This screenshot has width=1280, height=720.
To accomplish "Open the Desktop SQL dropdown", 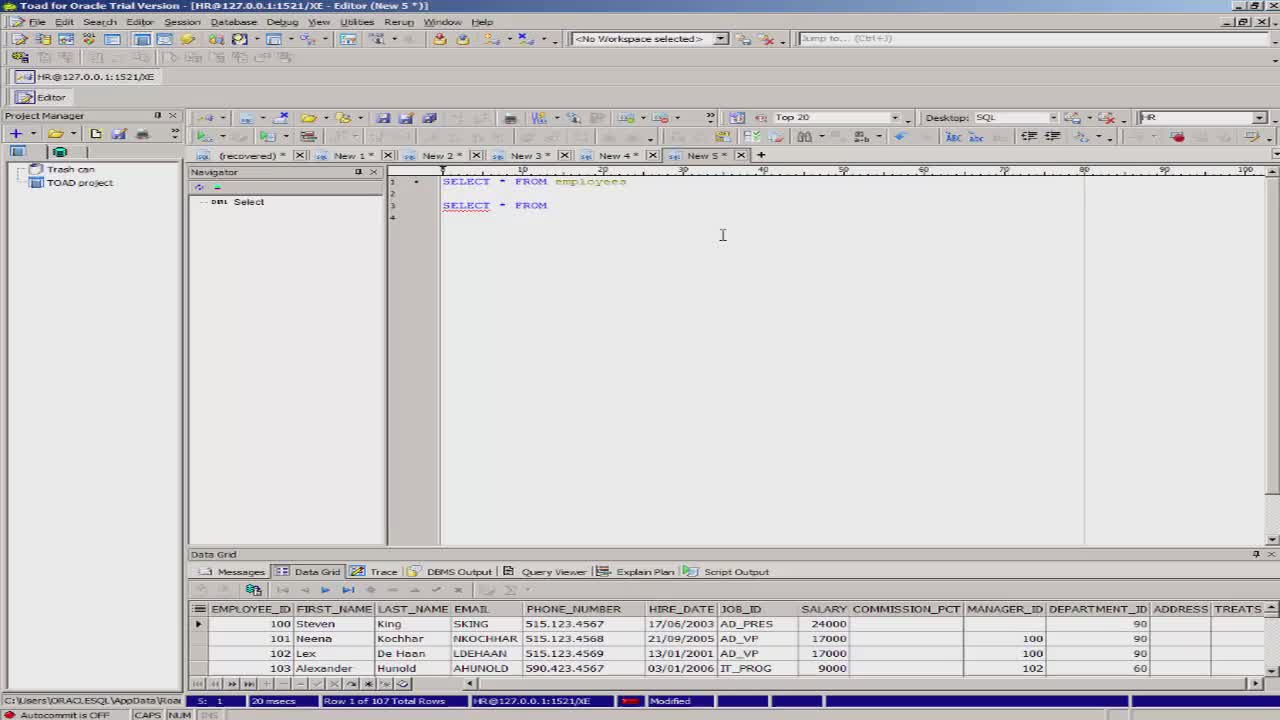I will [1053, 117].
